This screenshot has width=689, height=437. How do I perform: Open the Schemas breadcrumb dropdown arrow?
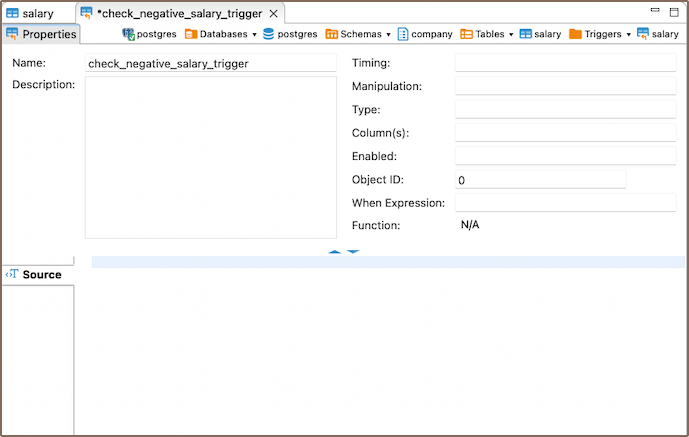(388, 34)
